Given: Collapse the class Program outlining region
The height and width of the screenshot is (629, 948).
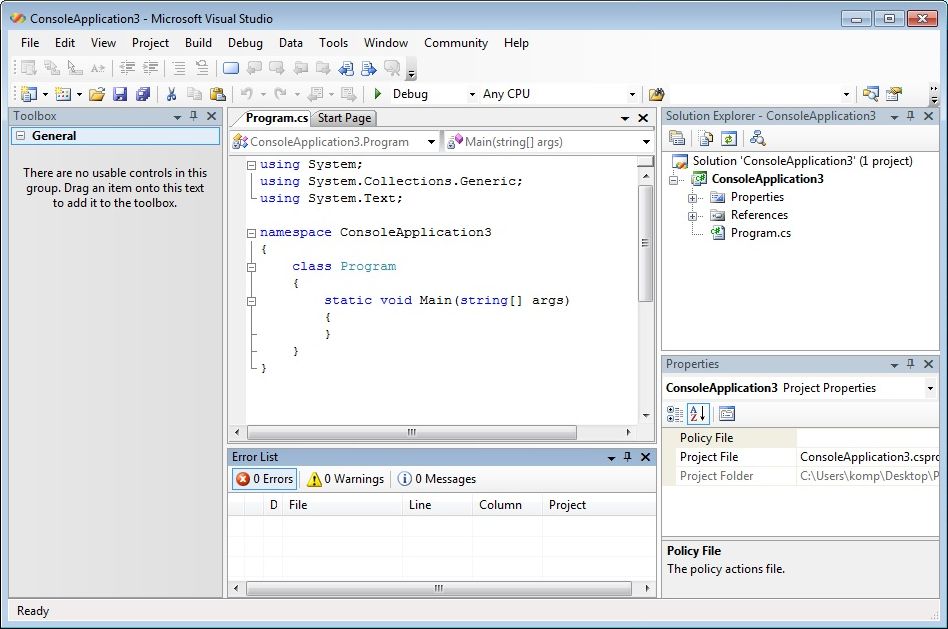Looking at the screenshot, I should pyautogui.click(x=252, y=267).
